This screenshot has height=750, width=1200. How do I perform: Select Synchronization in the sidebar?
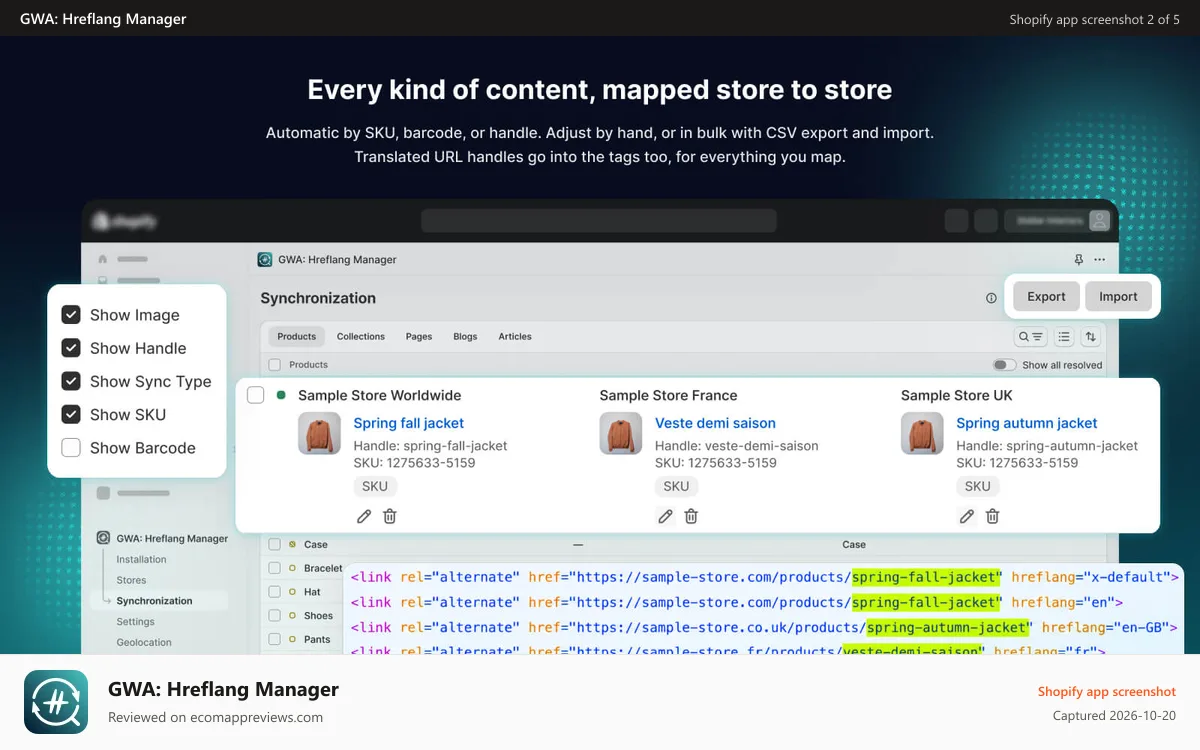pos(154,601)
